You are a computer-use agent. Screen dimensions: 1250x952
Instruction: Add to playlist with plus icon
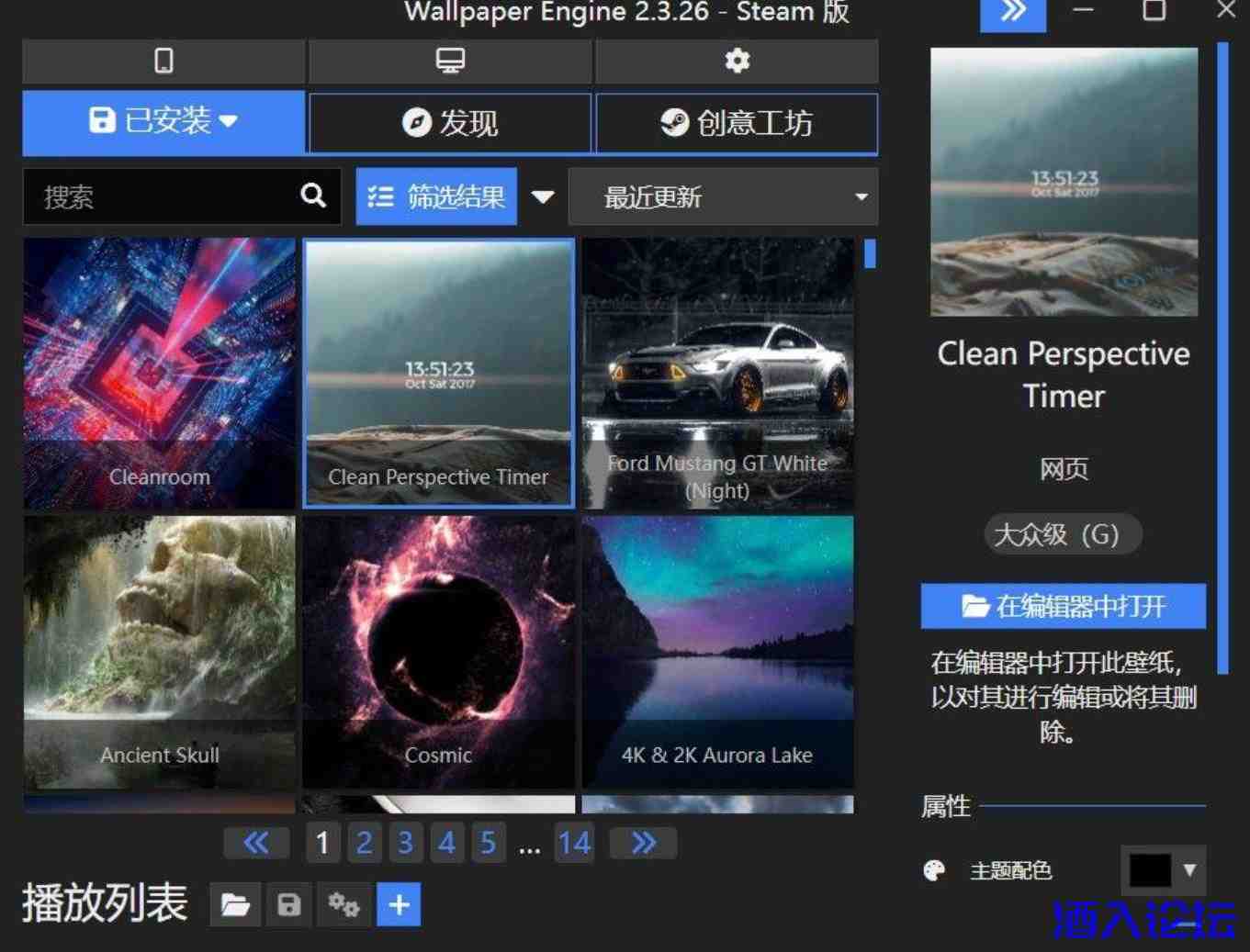[399, 905]
